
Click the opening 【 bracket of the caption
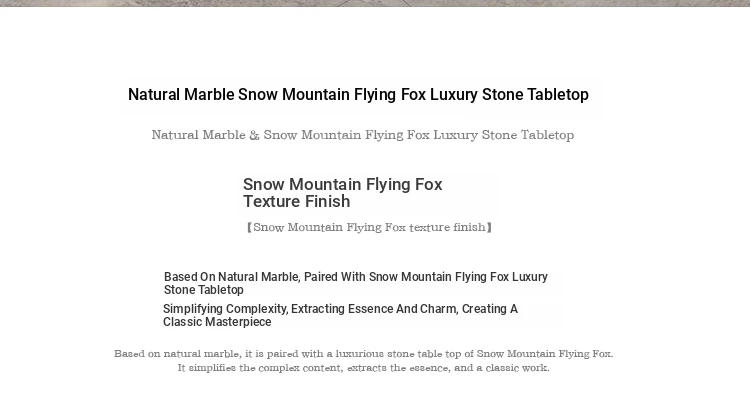tap(249, 227)
